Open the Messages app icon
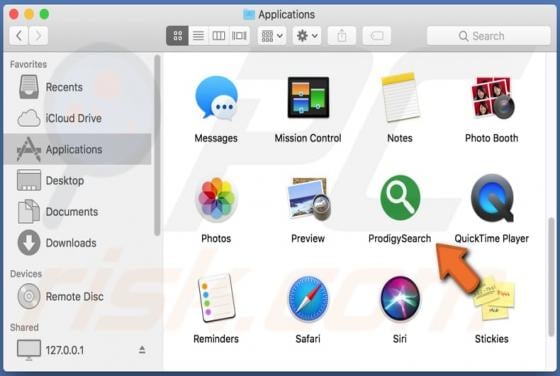This screenshot has width=560, height=376. pos(216,98)
